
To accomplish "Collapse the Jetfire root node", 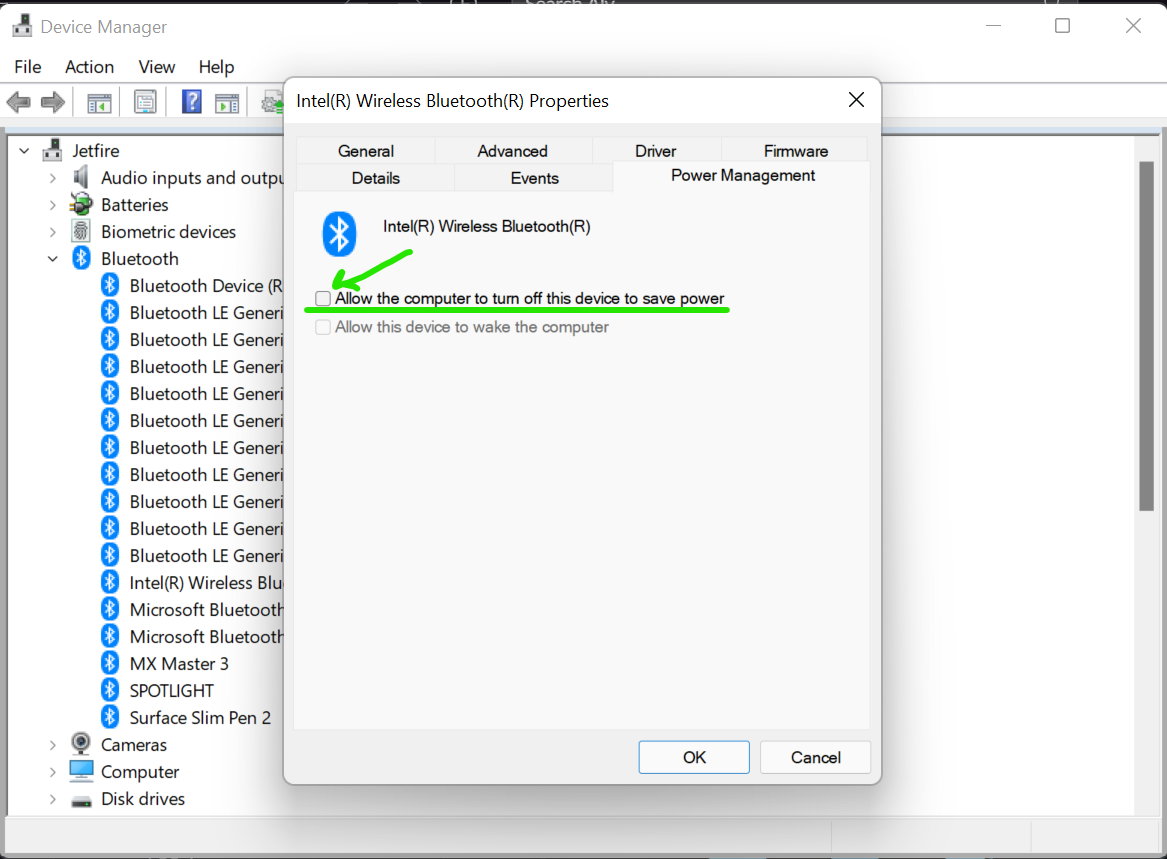I will point(25,151).
